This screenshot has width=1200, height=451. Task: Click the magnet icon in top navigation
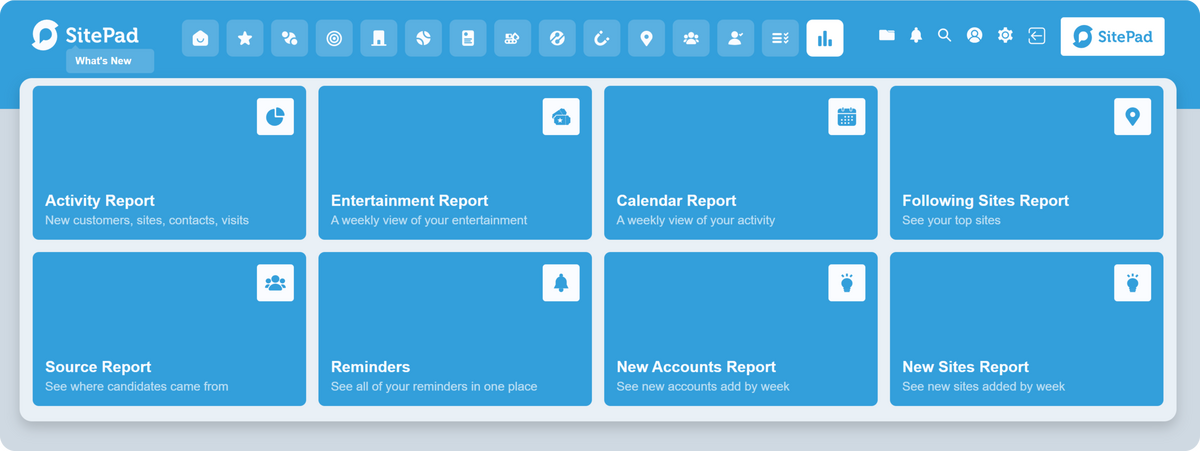(x=601, y=39)
